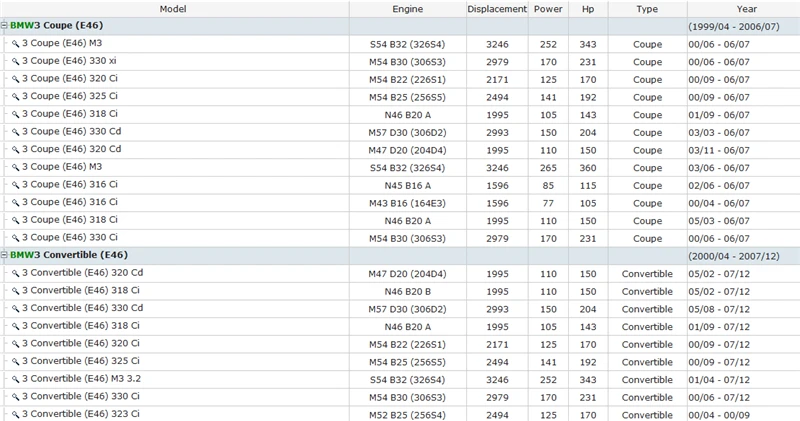This screenshot has height=421, width=800.
Task: Select 3 Convertible (E46) 318 Ci N46 B20 A model
Action: 81,326
